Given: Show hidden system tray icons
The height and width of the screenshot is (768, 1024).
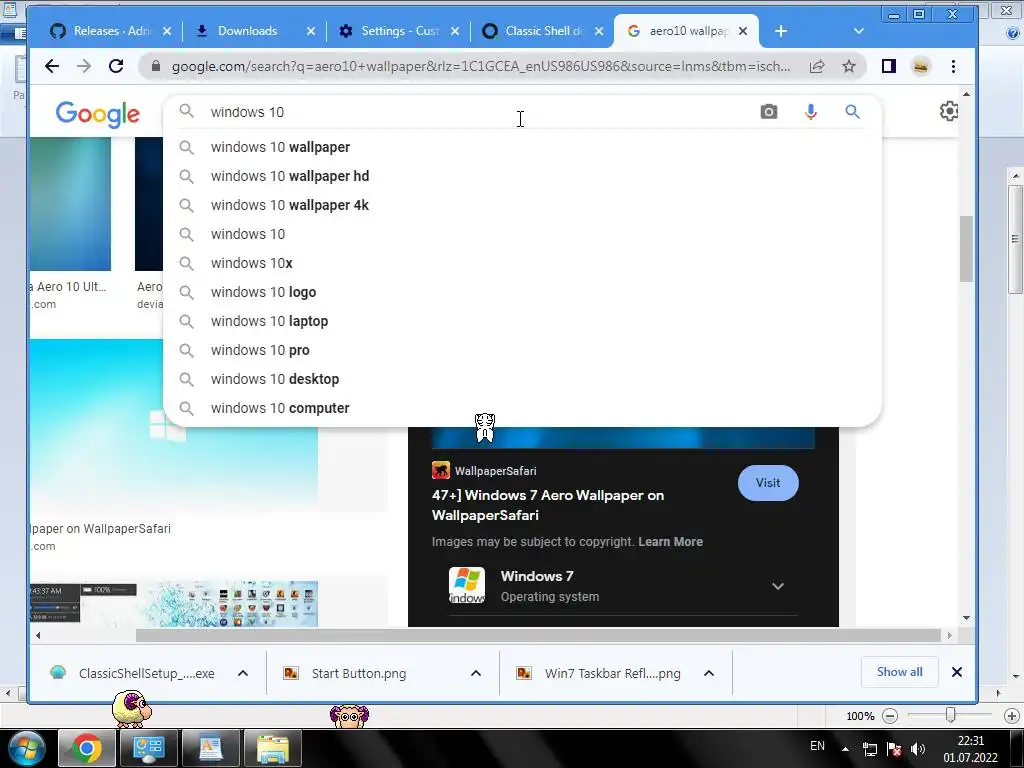Looking at the screenshot, I should click(x=845, y=749).
